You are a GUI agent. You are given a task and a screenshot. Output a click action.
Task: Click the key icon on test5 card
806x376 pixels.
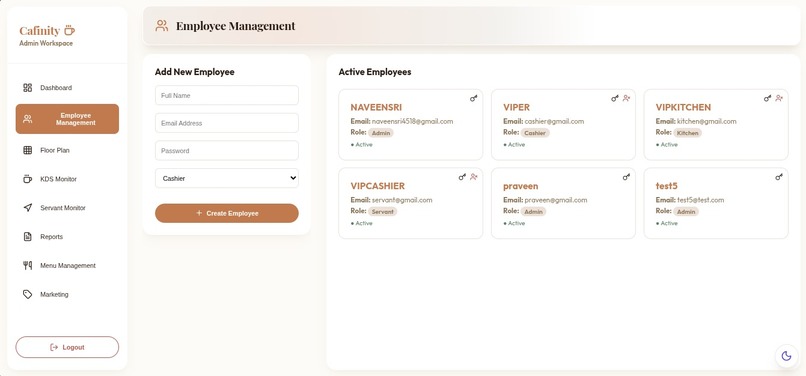779,177
